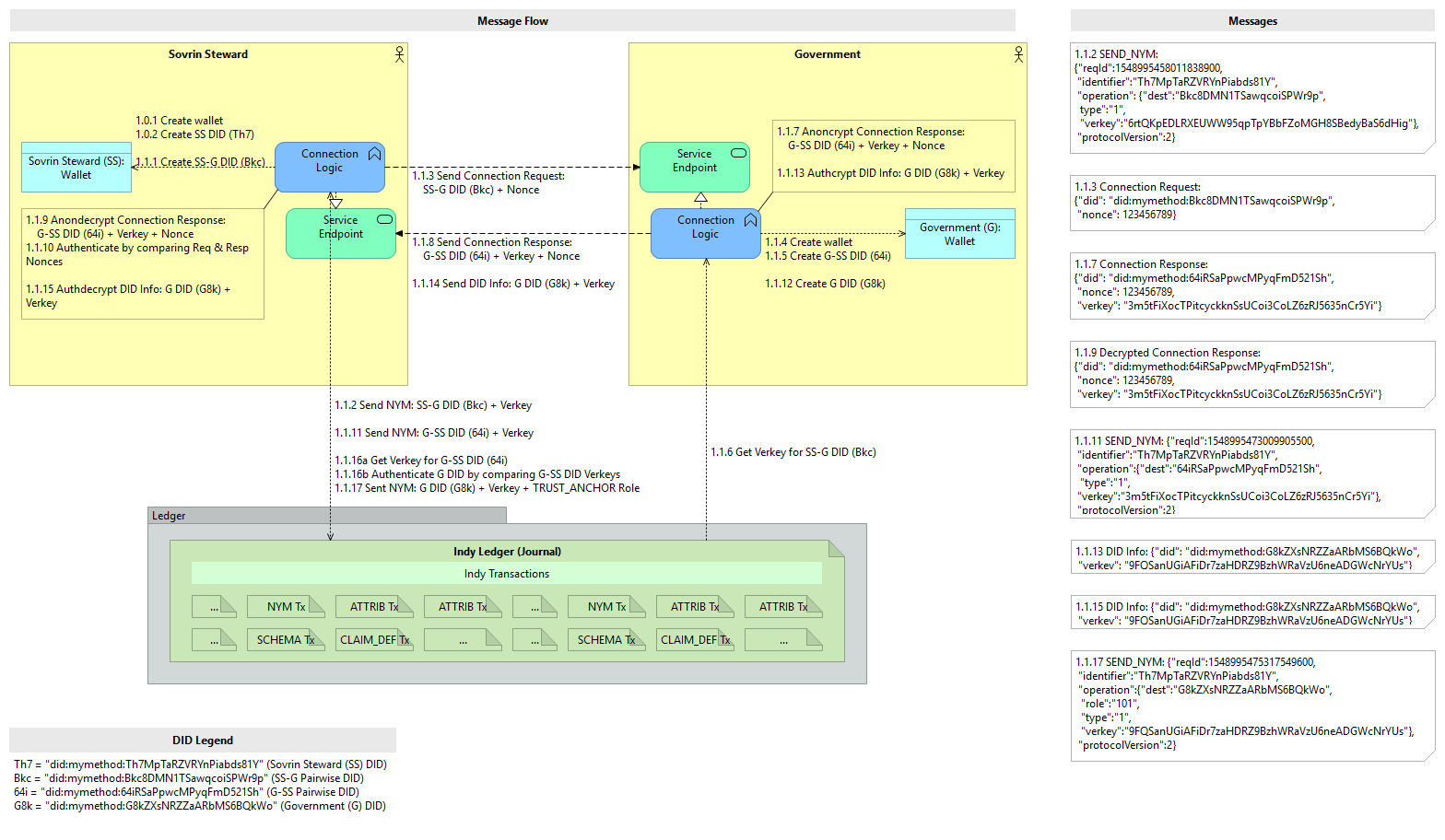Screen dimensions: 1445x840
Task: Click '1.1.9 Anondecrypt Connection Response' note text
Action: coord(126,220)
